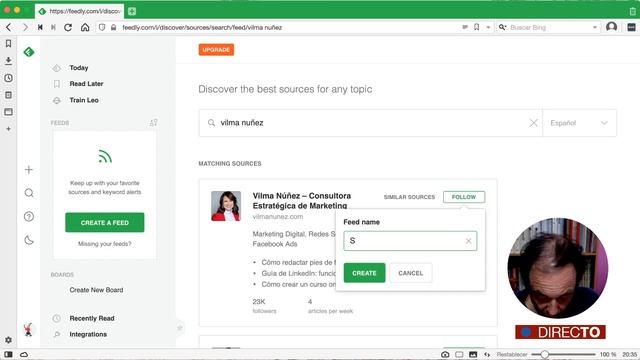Open browser settings gear

pos(8,340)
